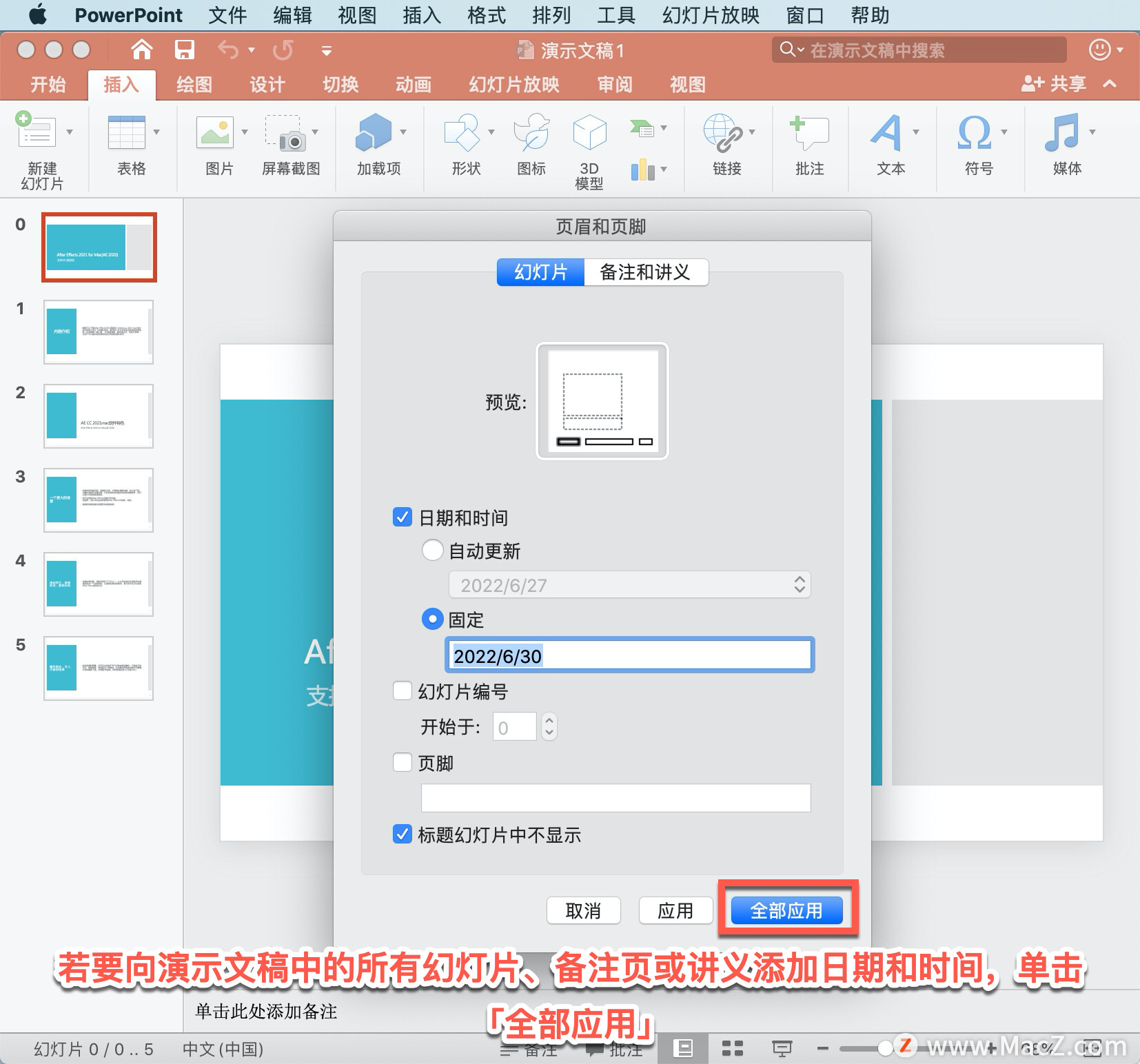The height and width of the screenshot is (1064, 1140).
Task: Open the 幻灯片放映 menu bar item
Action: coord(711,14)
